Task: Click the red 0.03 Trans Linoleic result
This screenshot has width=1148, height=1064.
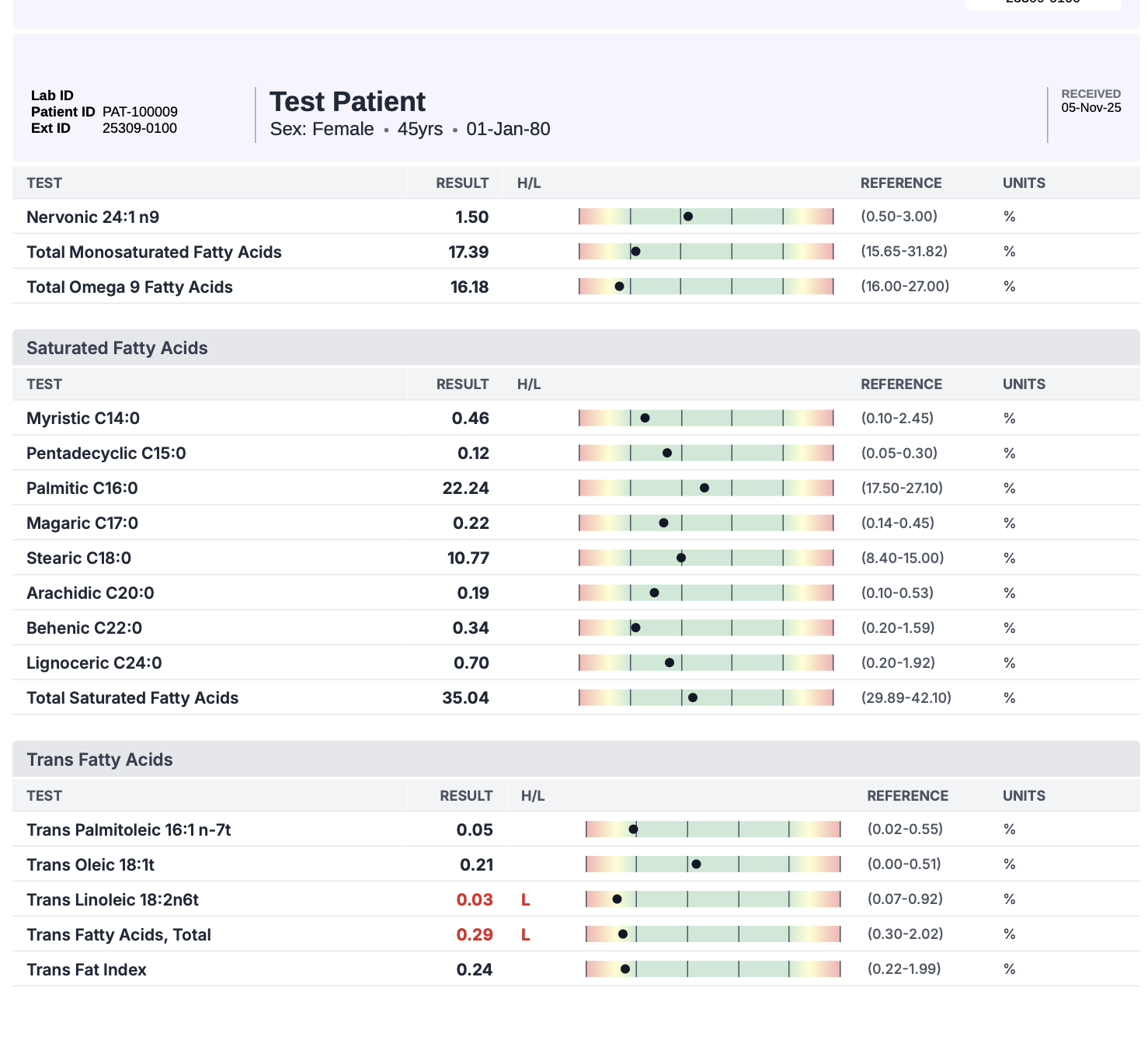Action: pyautogui.click(x=475, y=899)
